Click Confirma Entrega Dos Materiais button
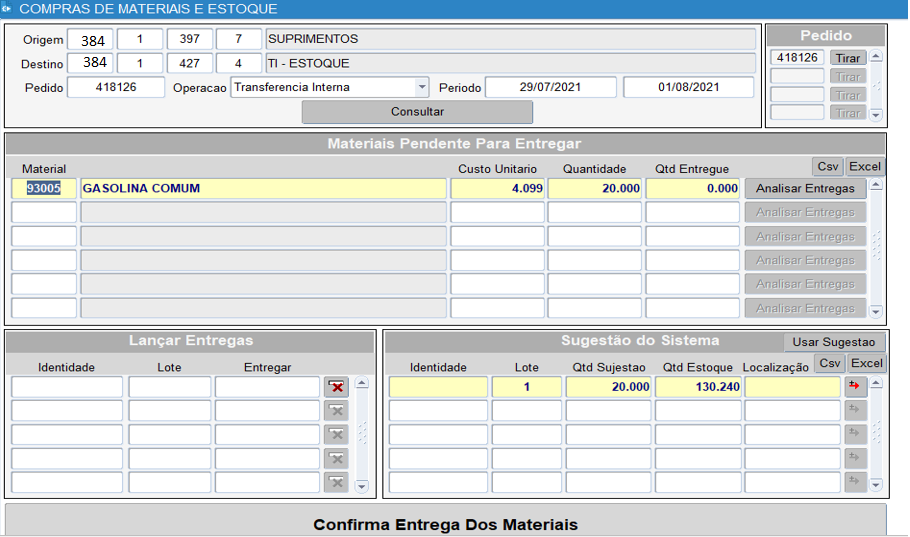The height and width of the screenshot is (537, 910). coord(446,521)
